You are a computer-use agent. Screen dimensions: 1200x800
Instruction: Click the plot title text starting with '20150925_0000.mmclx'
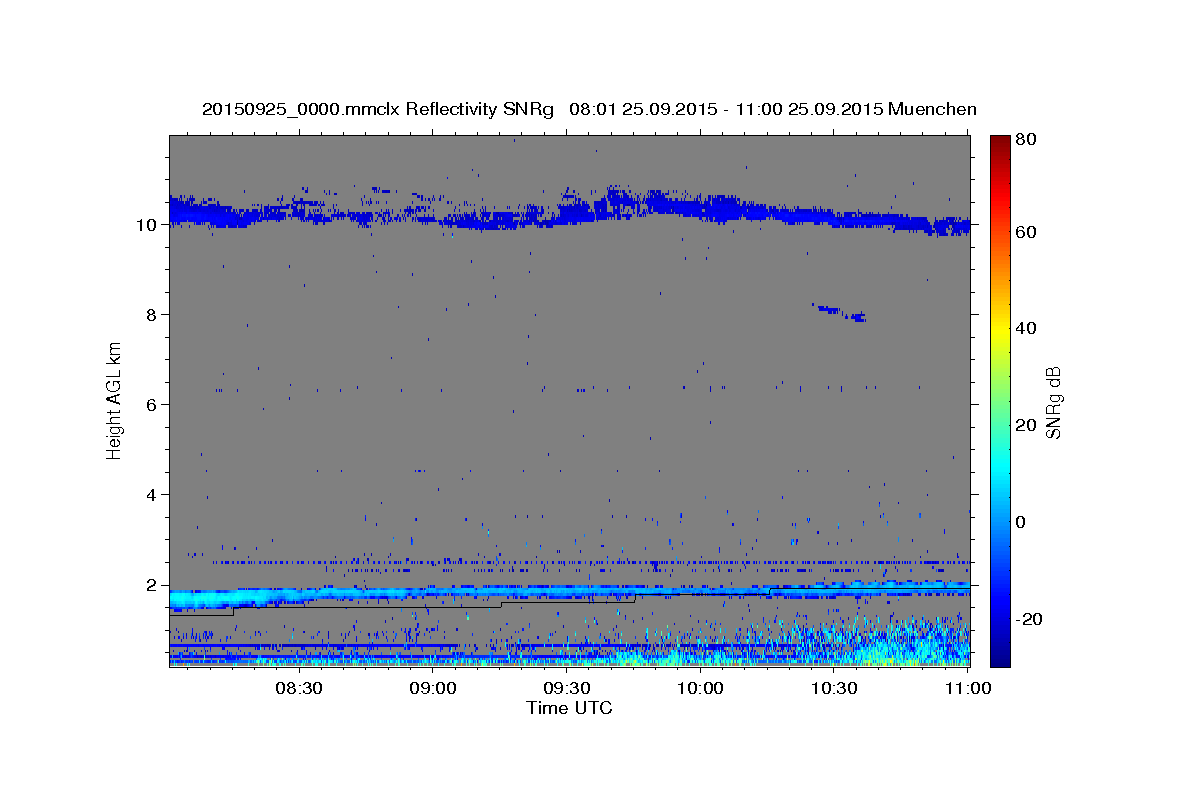589,108
